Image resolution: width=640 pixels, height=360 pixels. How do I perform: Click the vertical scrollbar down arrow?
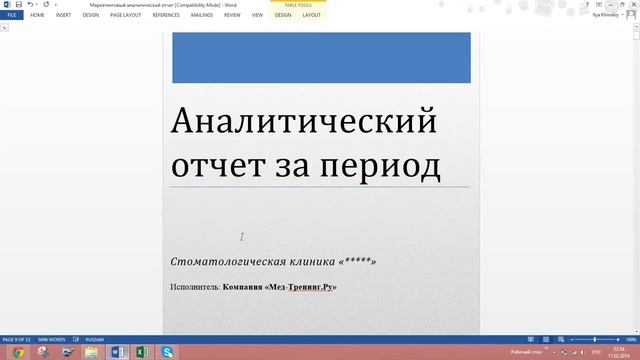tap(636, 331)
